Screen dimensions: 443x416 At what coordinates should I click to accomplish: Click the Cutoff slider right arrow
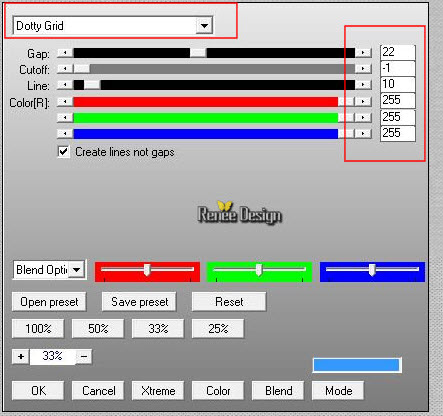(x=363, y=69)
